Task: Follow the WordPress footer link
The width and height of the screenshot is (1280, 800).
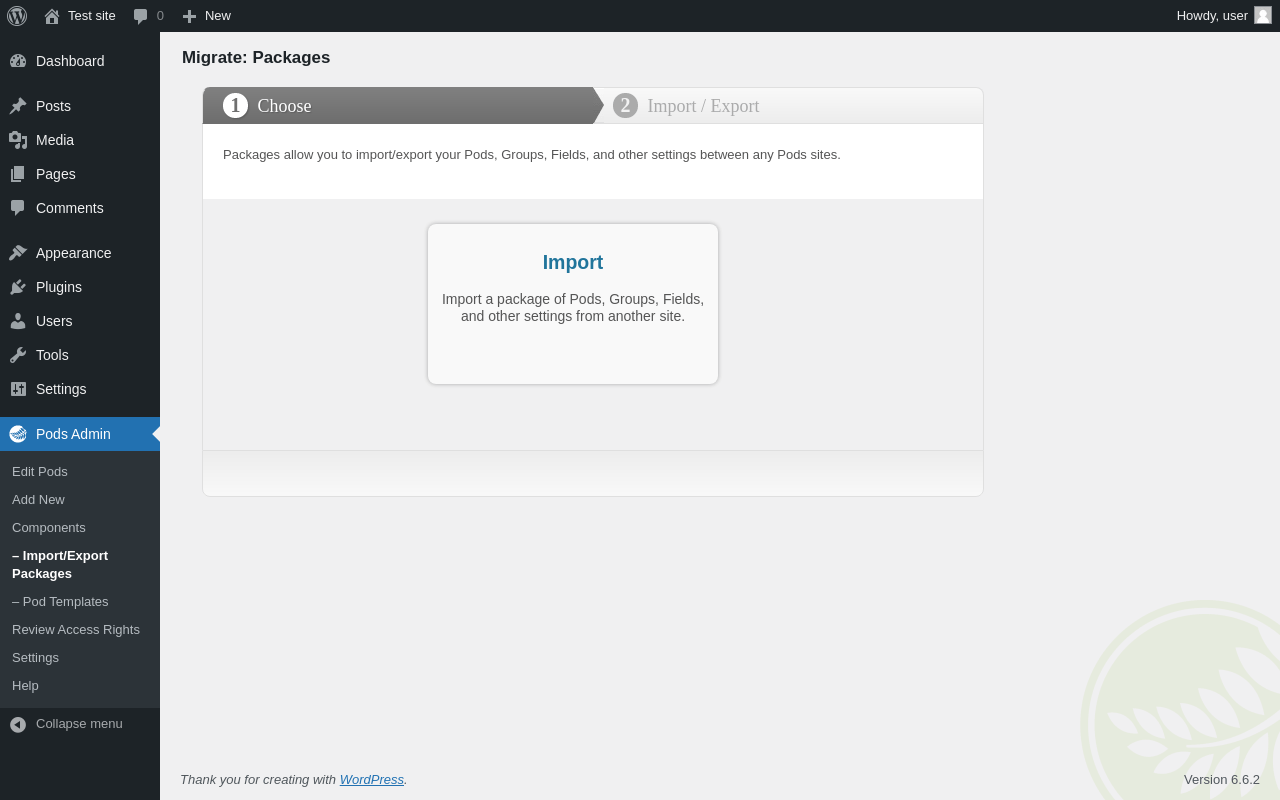Action: point(371,779)
